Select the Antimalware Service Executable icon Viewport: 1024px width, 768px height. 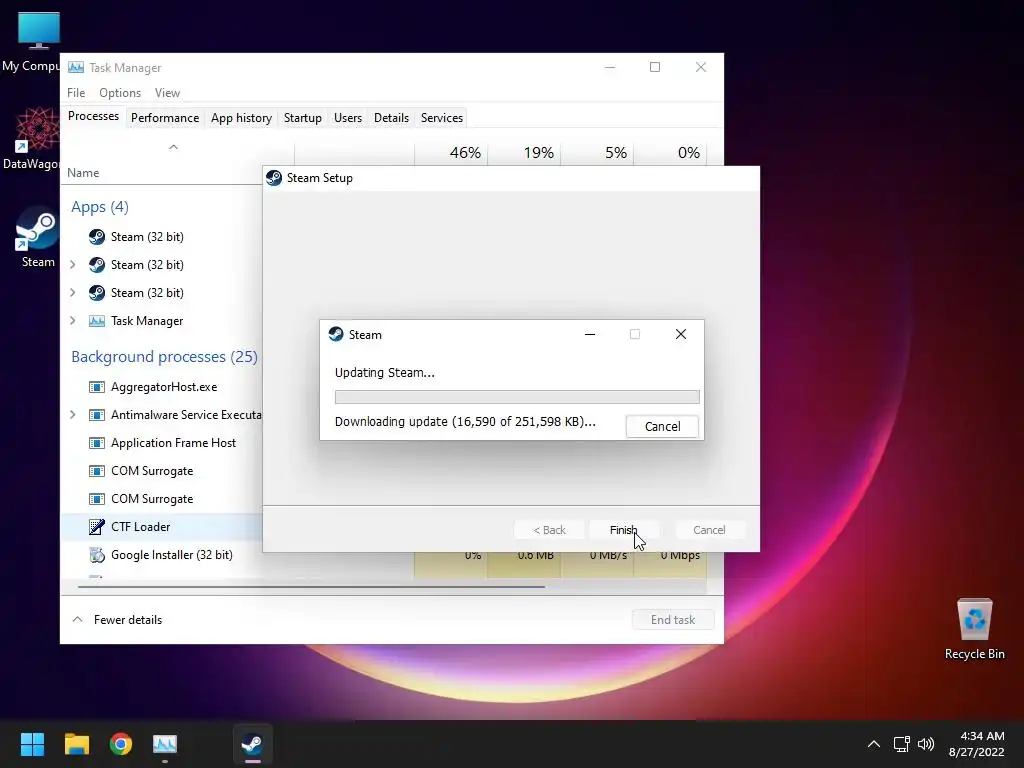pyautogui.click(x=97, y=415)
